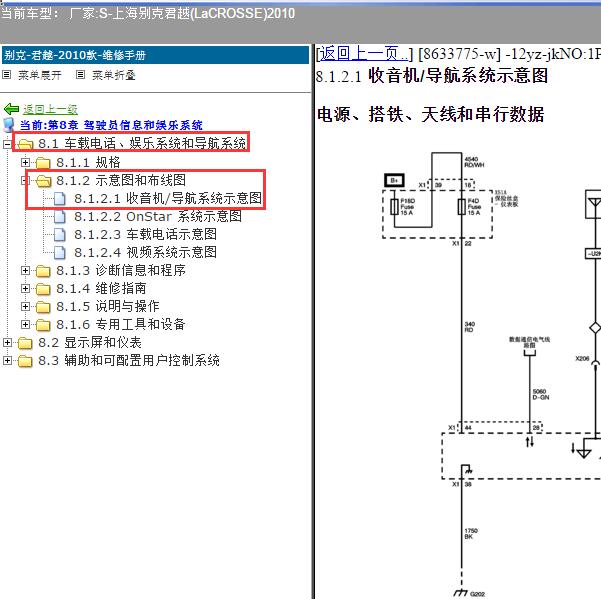This screenshot has height=599, width=601.
Task: Select the 8.1.4 维修指南 entry
Action: (x=101, y=289)
